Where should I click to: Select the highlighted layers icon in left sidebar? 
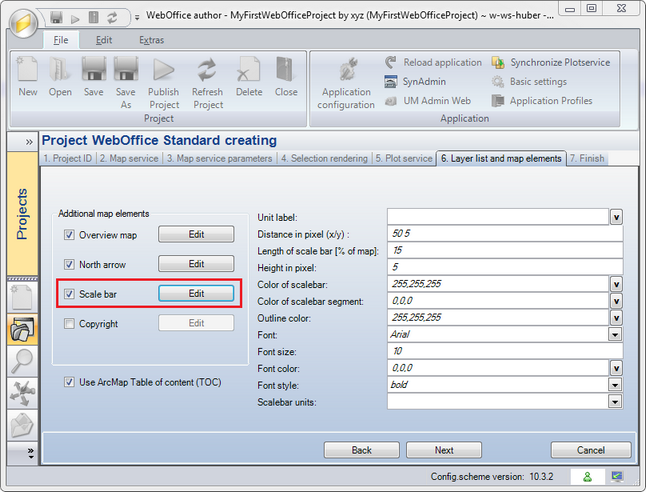(x=22, y=329)
